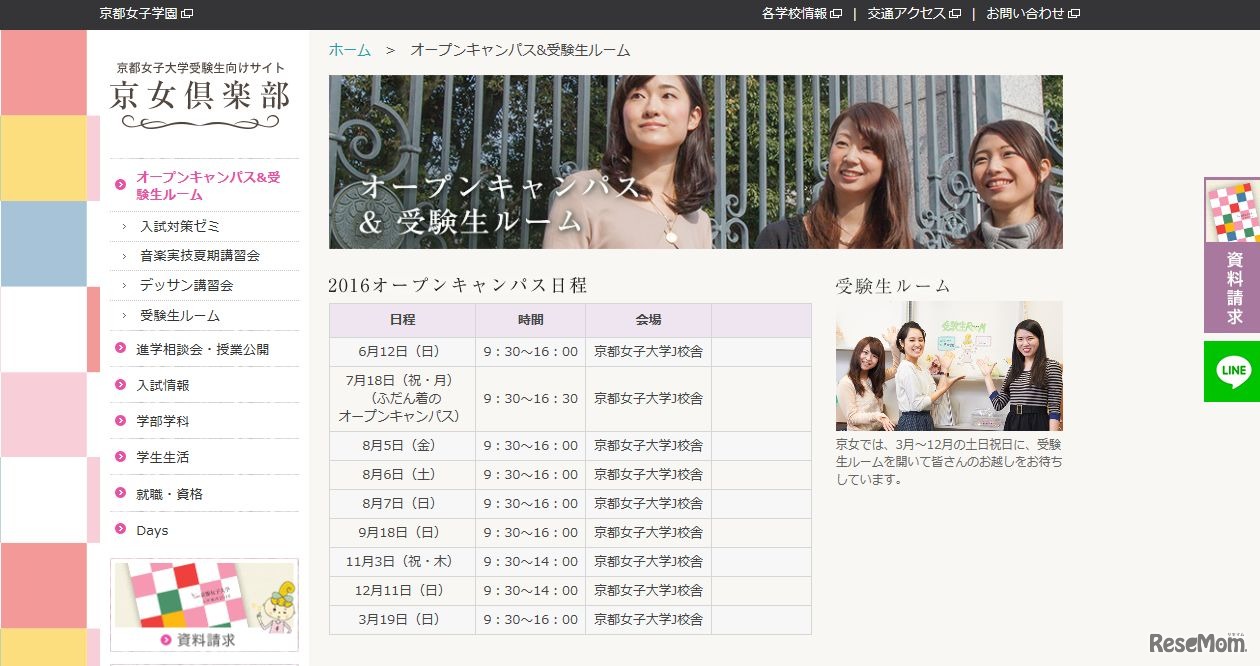Click the external-link icon next to 交通アクセス
1260x666 pixels.
[956, 14]
